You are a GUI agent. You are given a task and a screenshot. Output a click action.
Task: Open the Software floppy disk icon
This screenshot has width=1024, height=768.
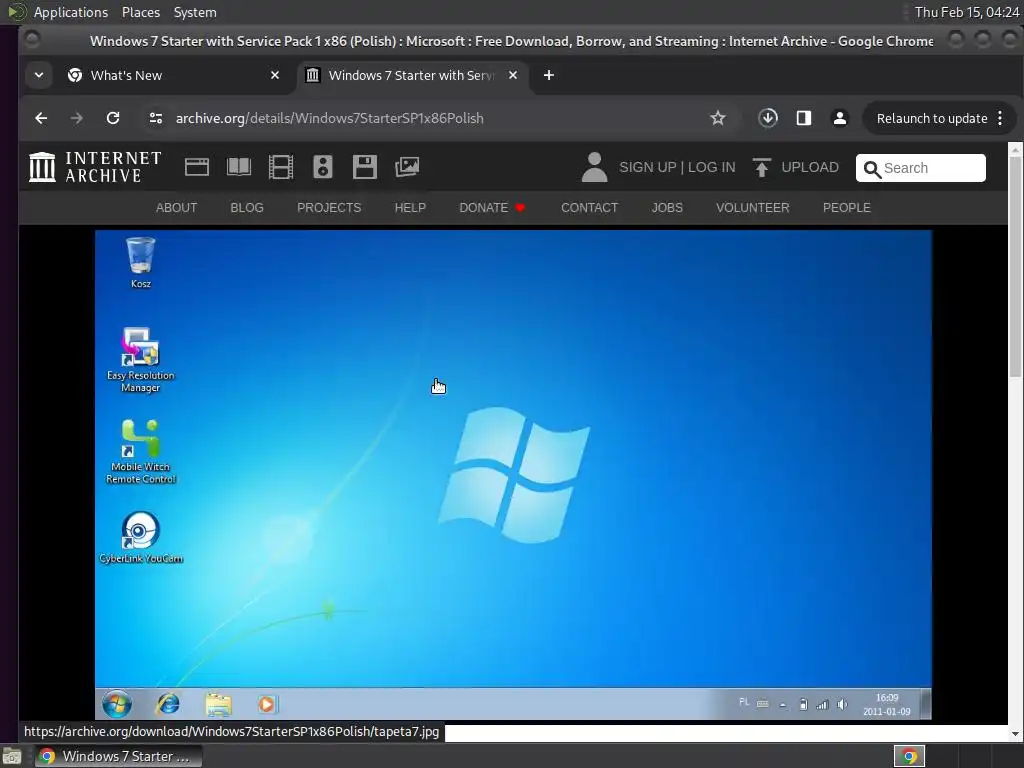pyautogui.click(x=364, y=167)
